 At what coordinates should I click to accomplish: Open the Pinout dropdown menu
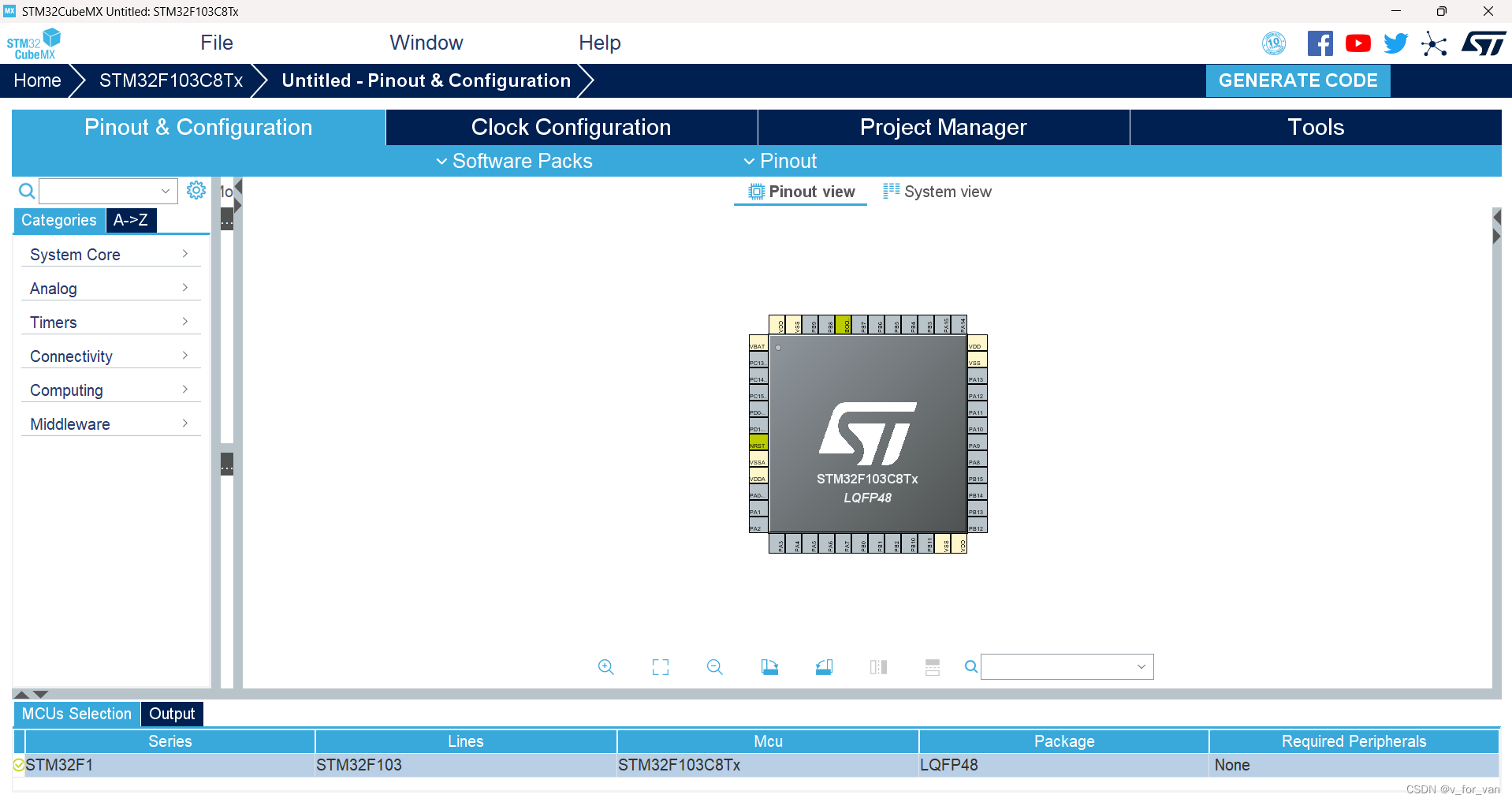(780, 161)
